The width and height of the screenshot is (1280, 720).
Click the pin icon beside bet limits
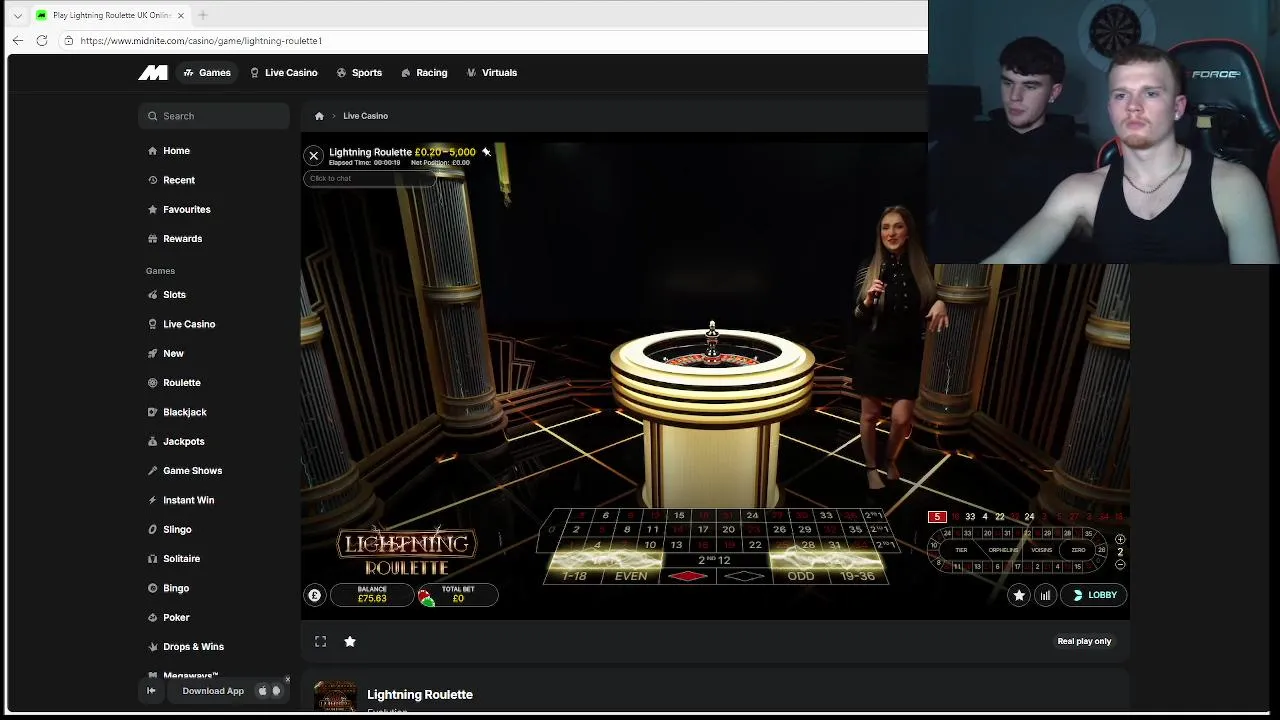coord(486,152)
